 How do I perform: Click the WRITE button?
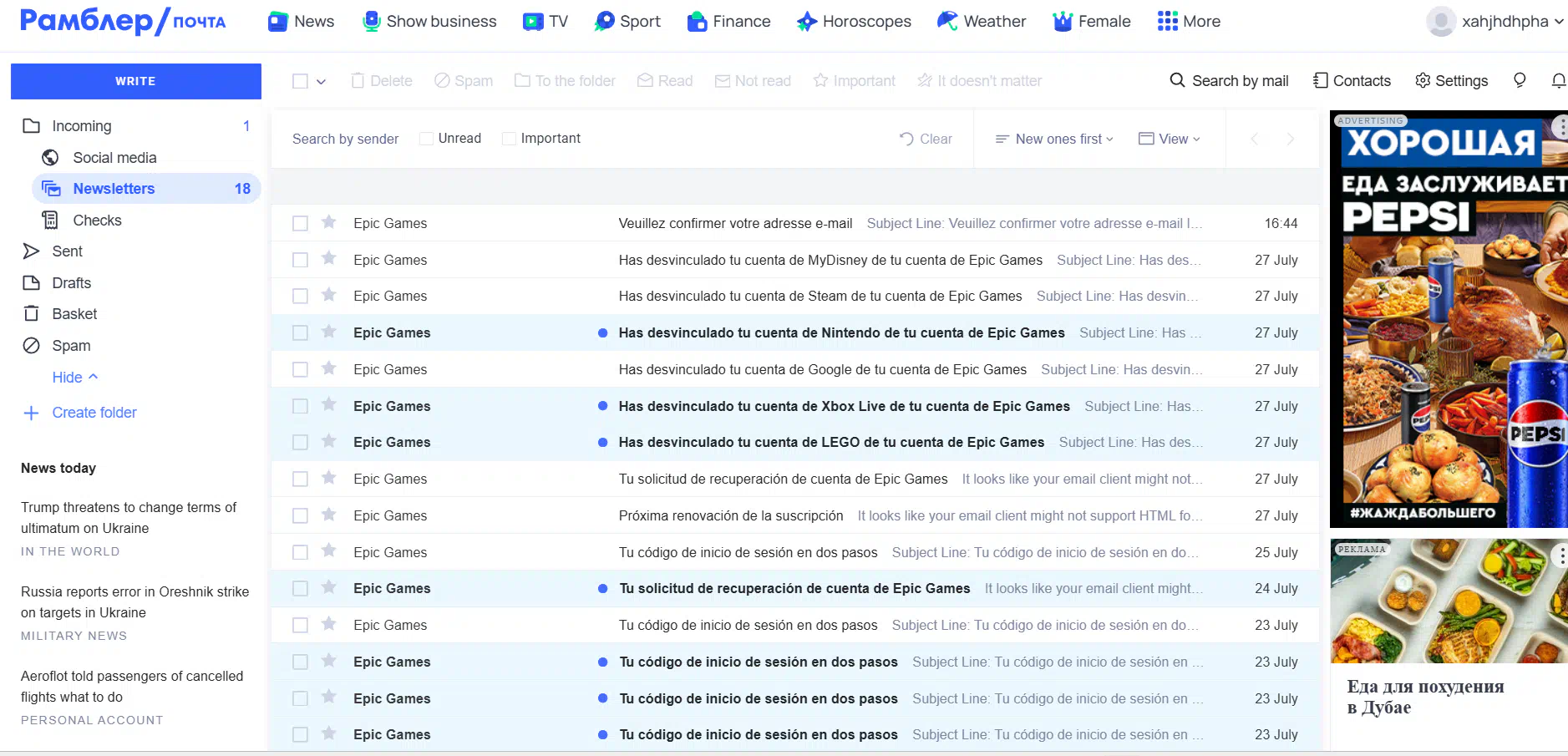136,81
